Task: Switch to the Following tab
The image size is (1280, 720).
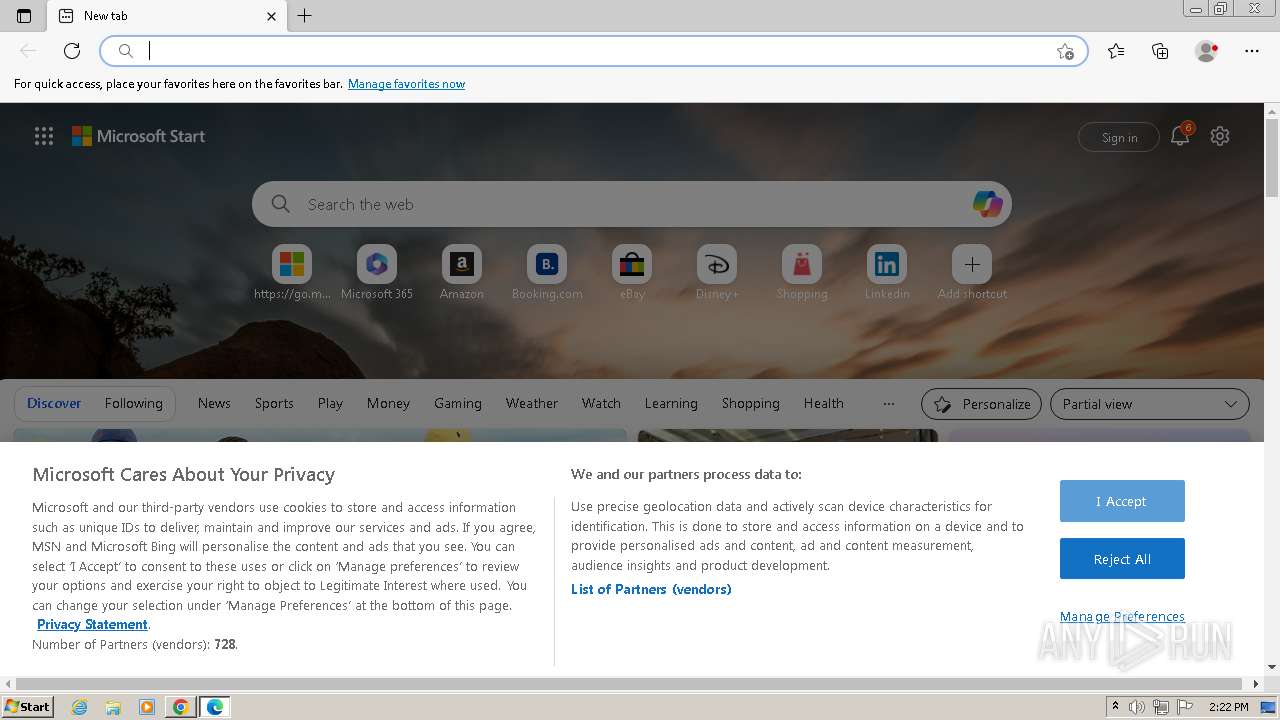Action: coord(133,403)
